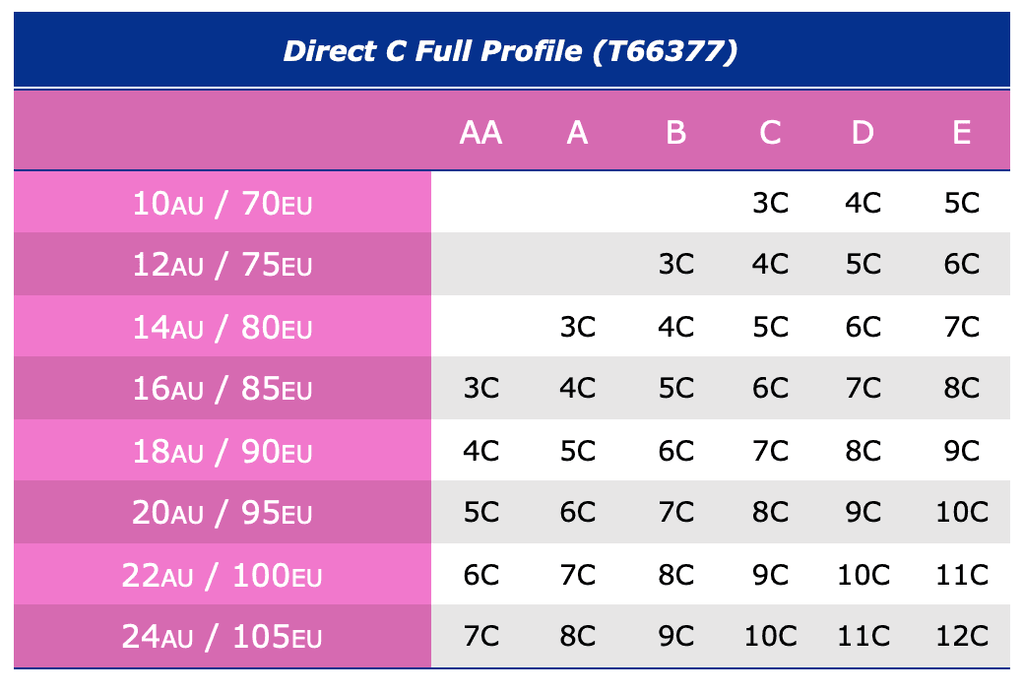This screenshot has height=693, width=1024.
Task: Select the E column header
Action: (961, 133)
